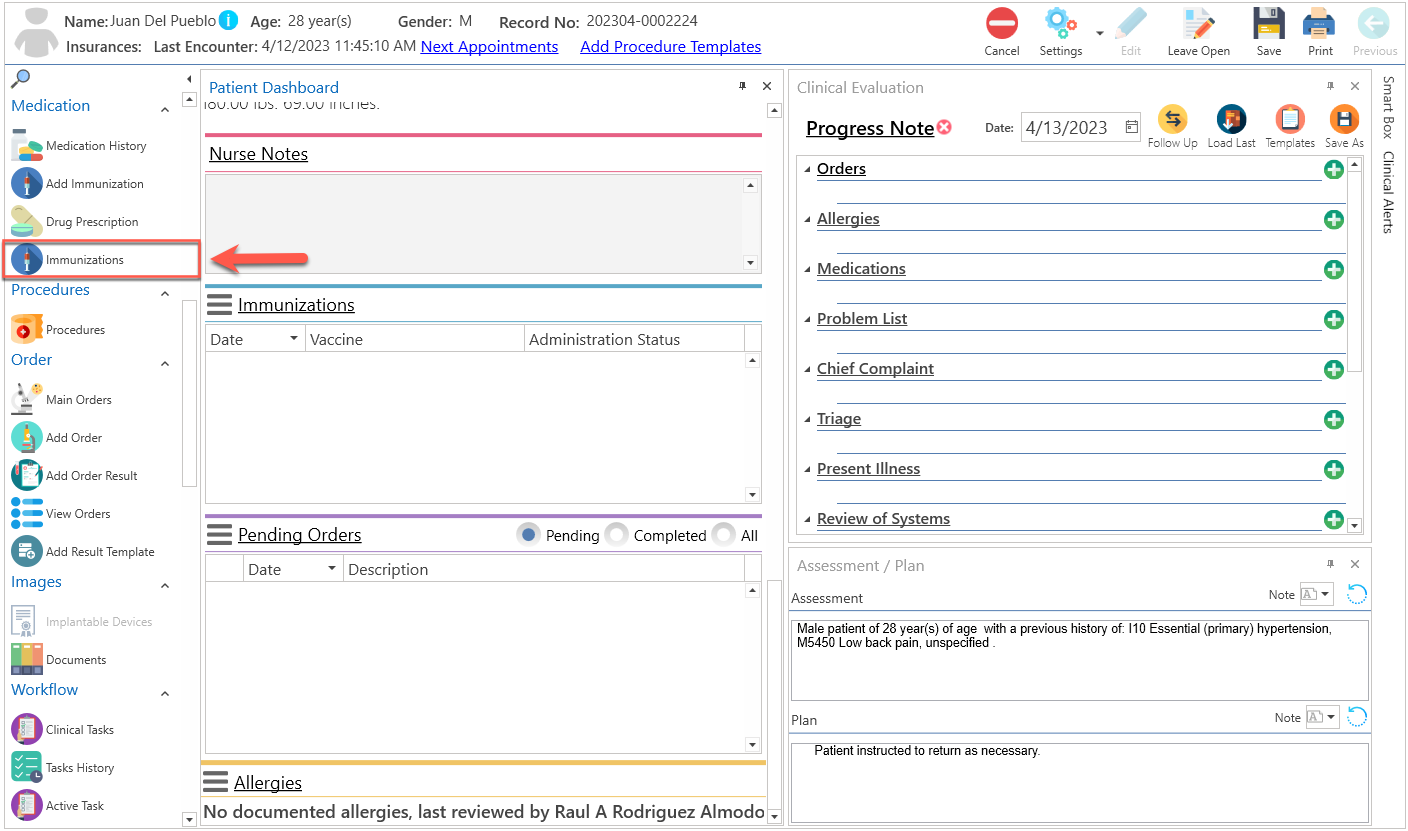
Task: Click the Next Appointments link
Action: (490, 47)
